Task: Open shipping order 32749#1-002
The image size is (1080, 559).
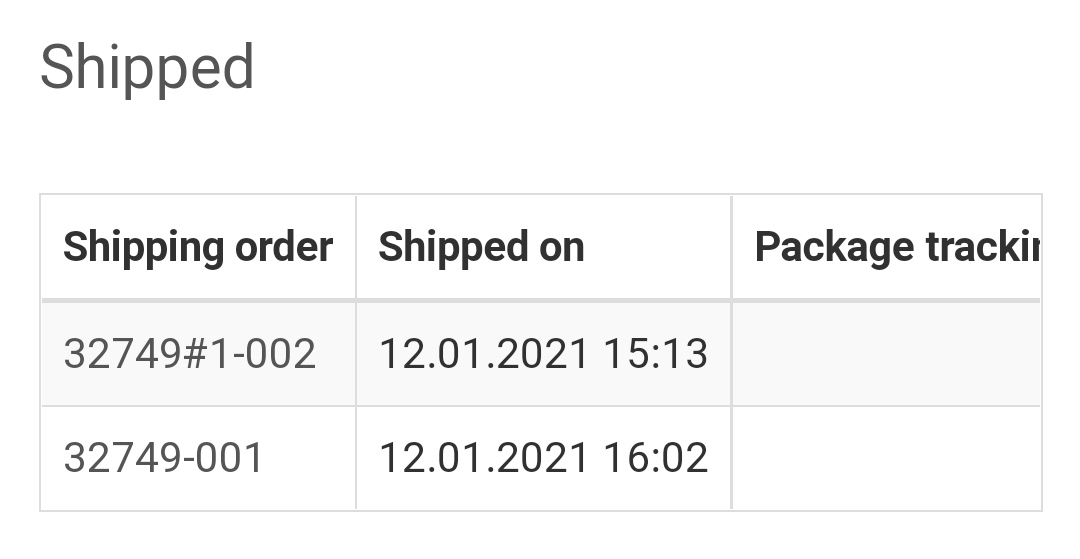Action: 190,354
